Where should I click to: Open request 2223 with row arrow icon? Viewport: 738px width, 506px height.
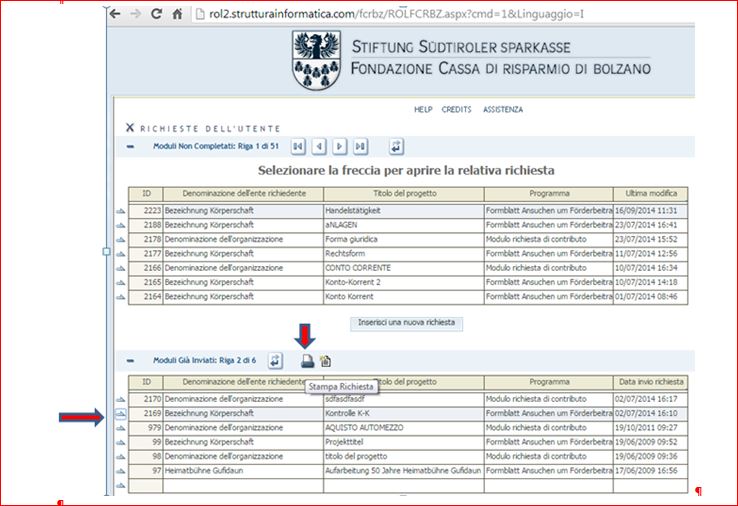(x=121, y=211)
